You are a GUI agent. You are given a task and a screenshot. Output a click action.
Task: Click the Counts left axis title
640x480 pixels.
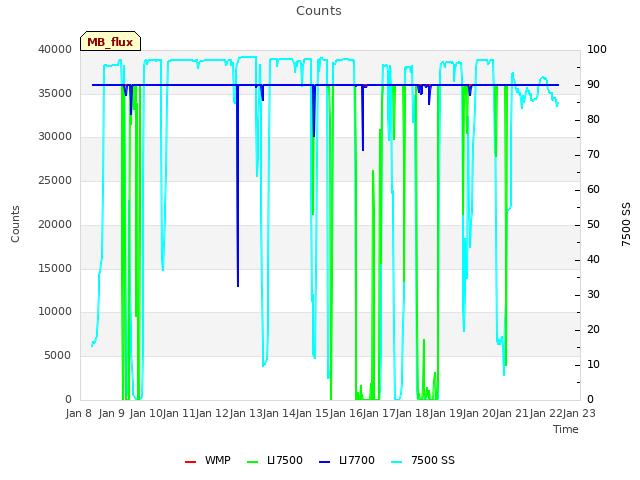tap(16, 224)
